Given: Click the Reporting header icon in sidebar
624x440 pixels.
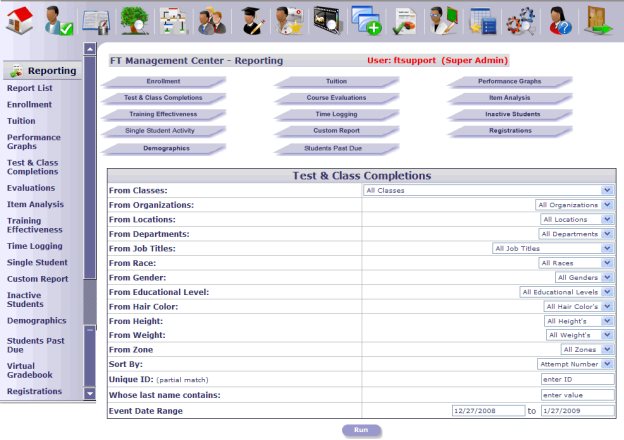Looking at the screenshot, I should [16, 71].
